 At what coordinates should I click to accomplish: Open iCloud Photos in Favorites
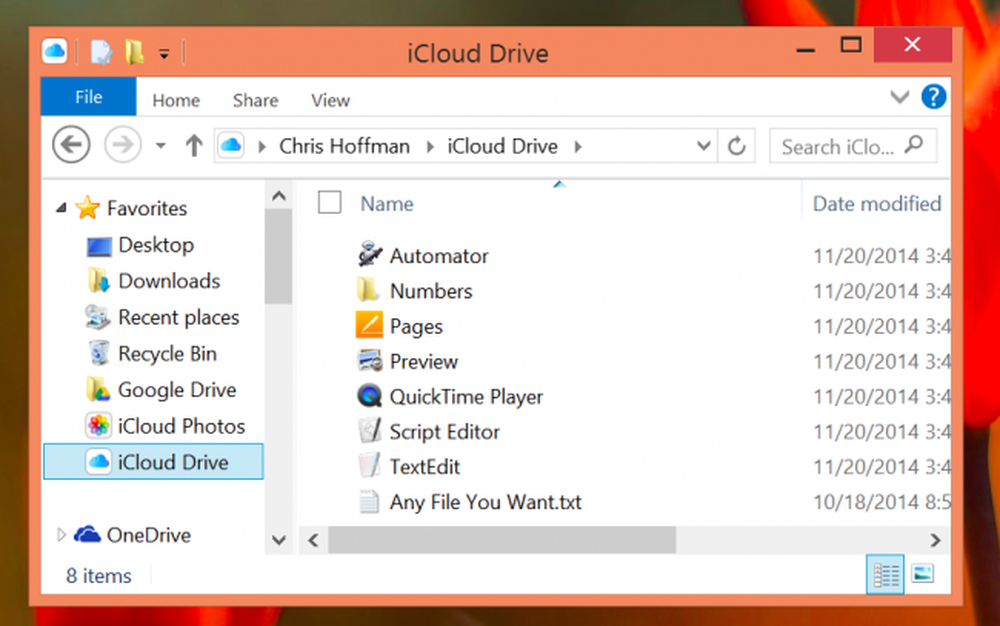point(181,426)
